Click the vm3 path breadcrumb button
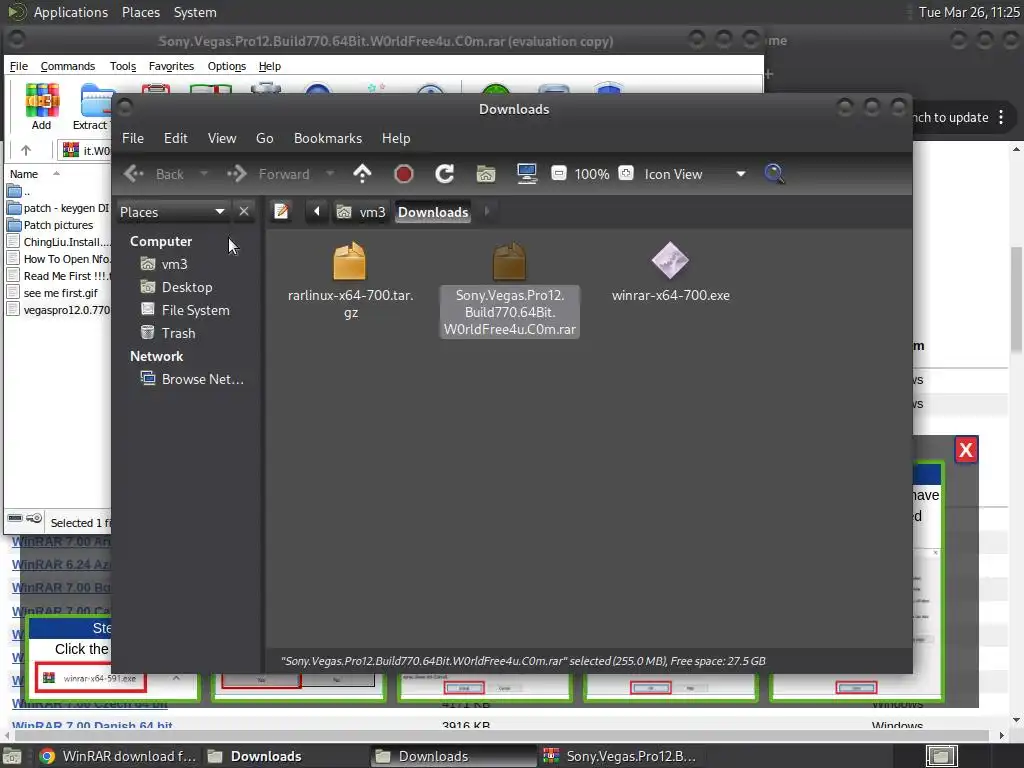Image resolution: width=1024 pixels, height=768 pixels. pyautogui.click(x=361, y=212)
